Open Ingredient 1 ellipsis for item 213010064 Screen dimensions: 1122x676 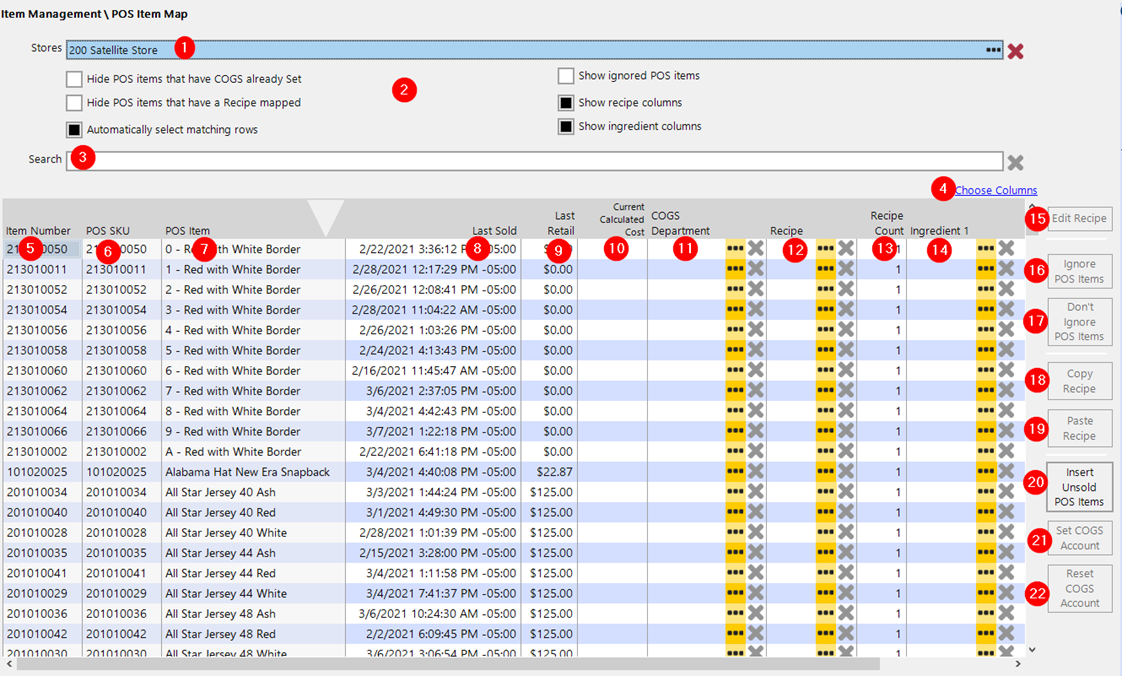tap(985, 411)
